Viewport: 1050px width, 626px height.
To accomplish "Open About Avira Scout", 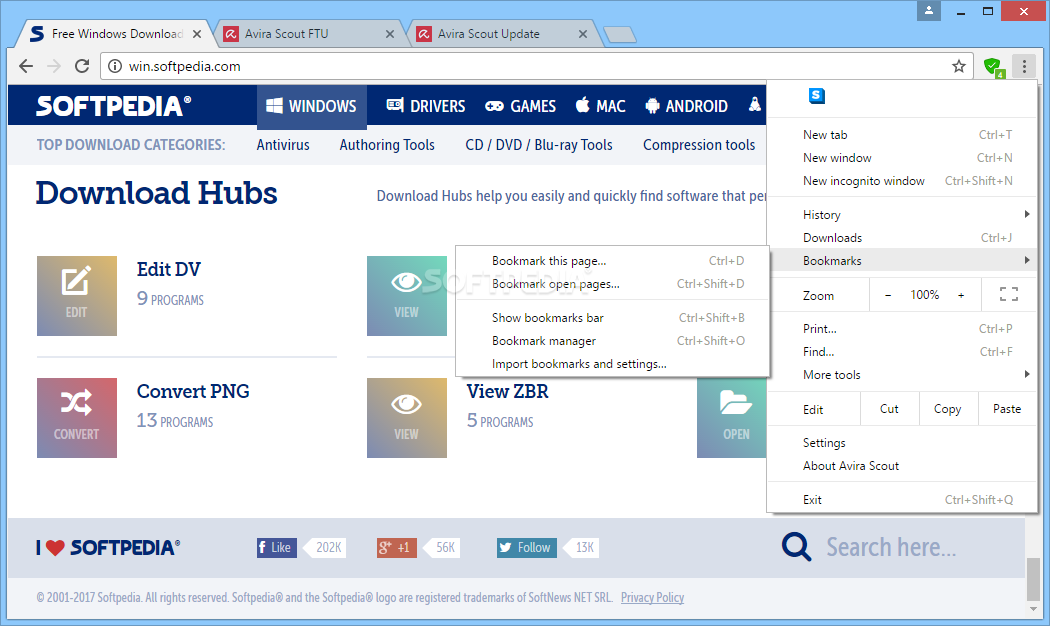I will point(902,466).
